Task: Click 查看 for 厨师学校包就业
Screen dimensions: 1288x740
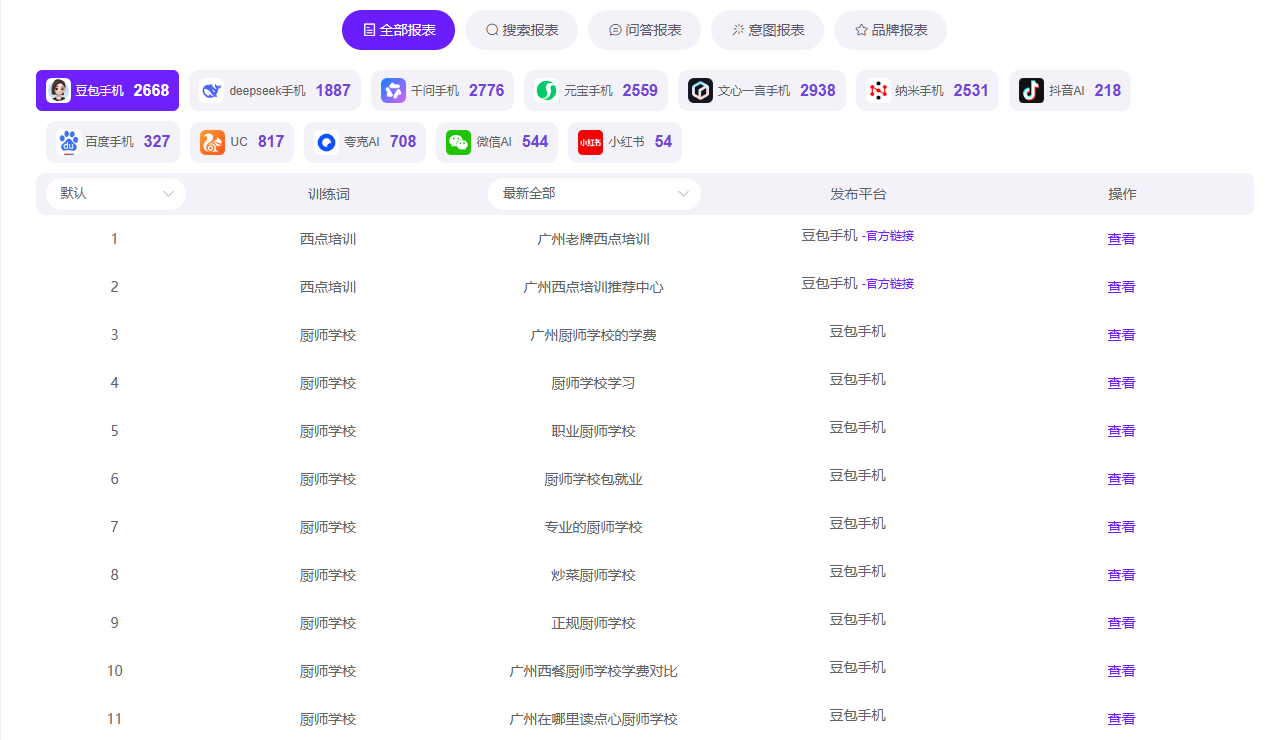Action: pos(1121,479)
